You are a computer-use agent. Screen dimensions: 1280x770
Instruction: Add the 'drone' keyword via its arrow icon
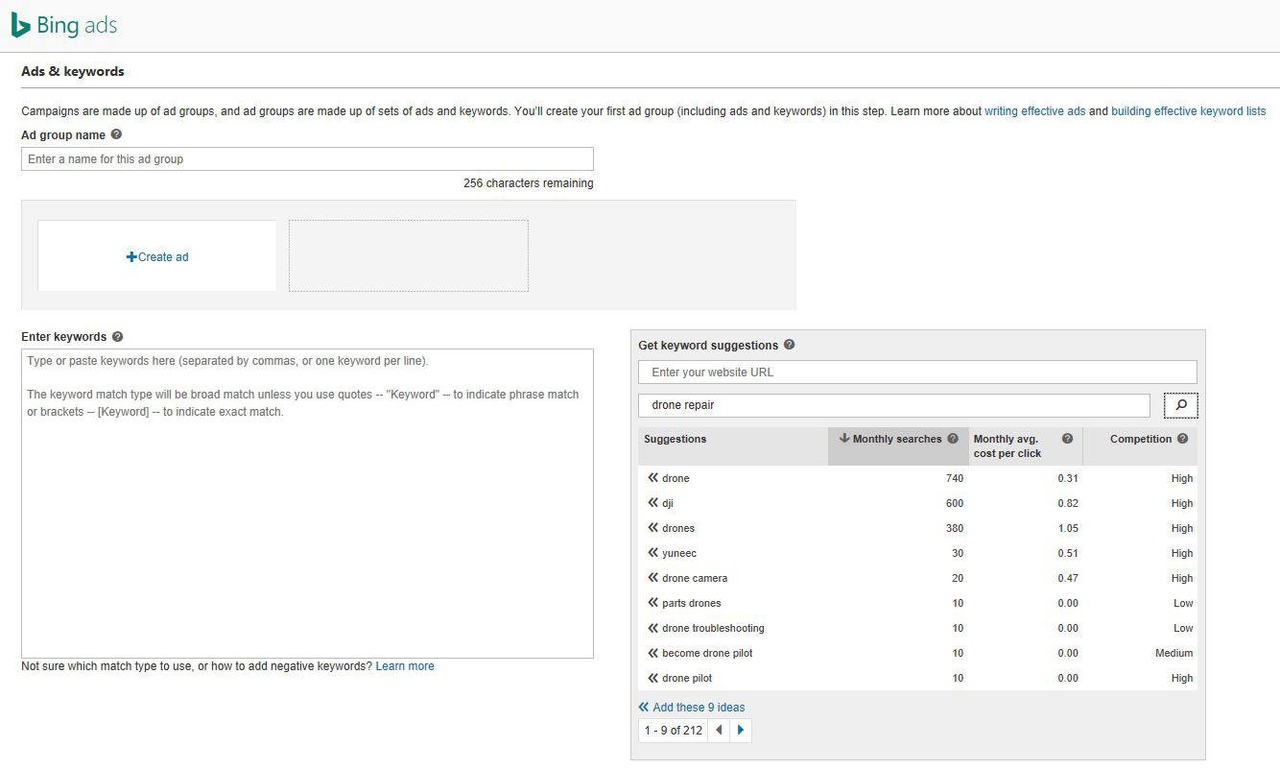653,478
